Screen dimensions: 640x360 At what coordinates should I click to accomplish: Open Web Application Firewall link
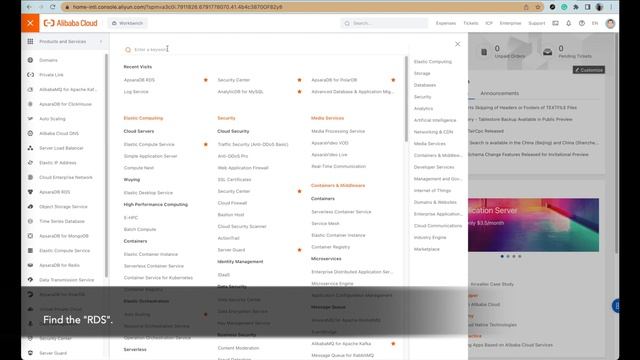point(243,168)
